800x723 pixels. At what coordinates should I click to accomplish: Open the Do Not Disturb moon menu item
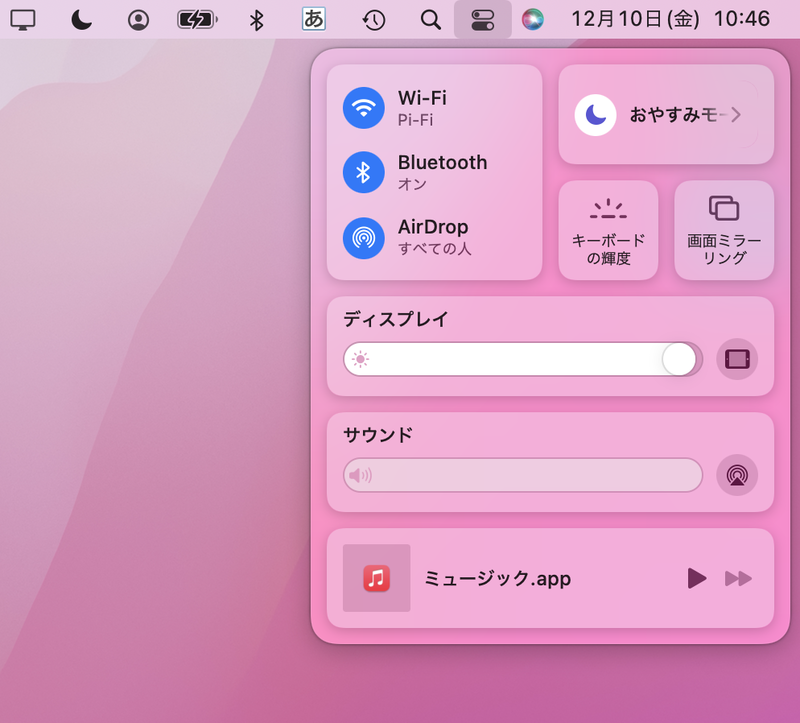[80, 18]
